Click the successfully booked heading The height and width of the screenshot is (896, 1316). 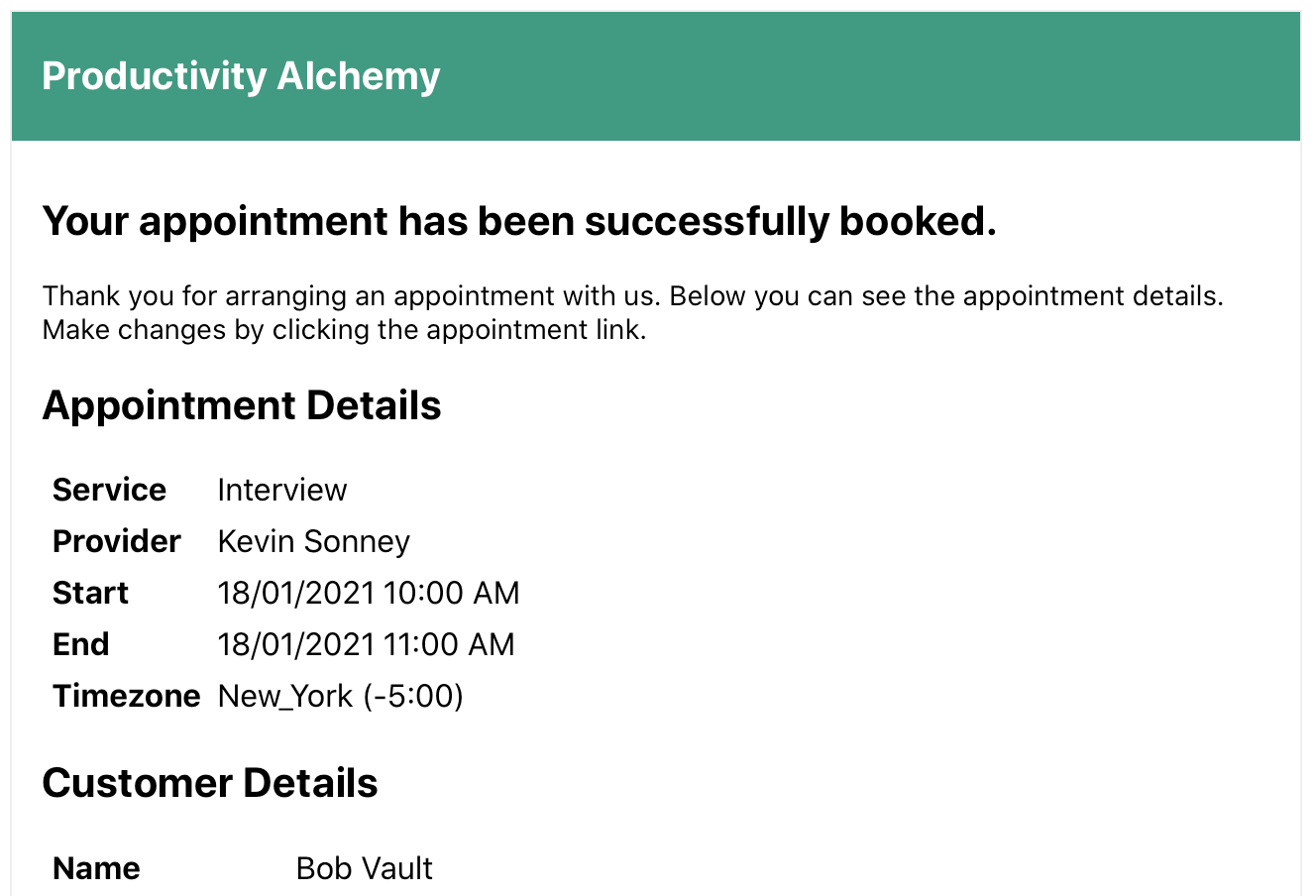(519, 221)
